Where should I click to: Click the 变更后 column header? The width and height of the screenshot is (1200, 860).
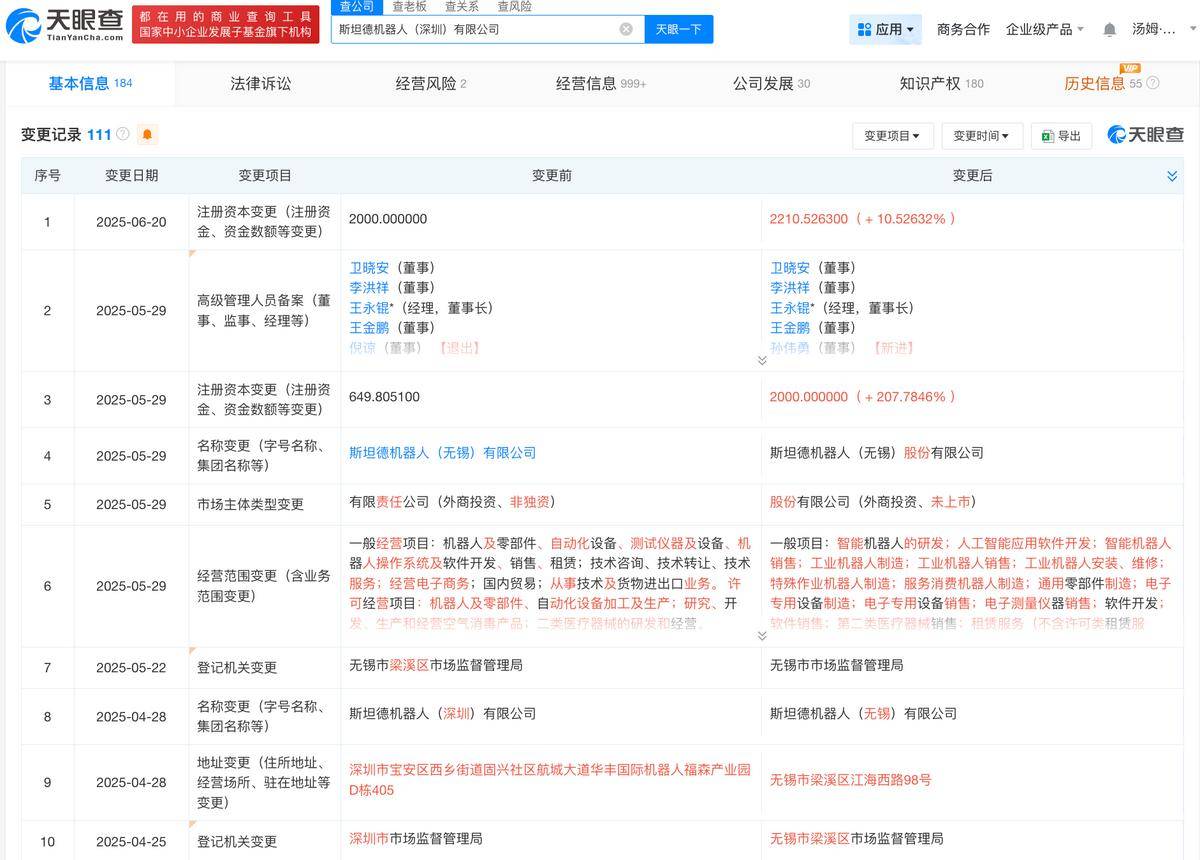(x=972, y=176)
